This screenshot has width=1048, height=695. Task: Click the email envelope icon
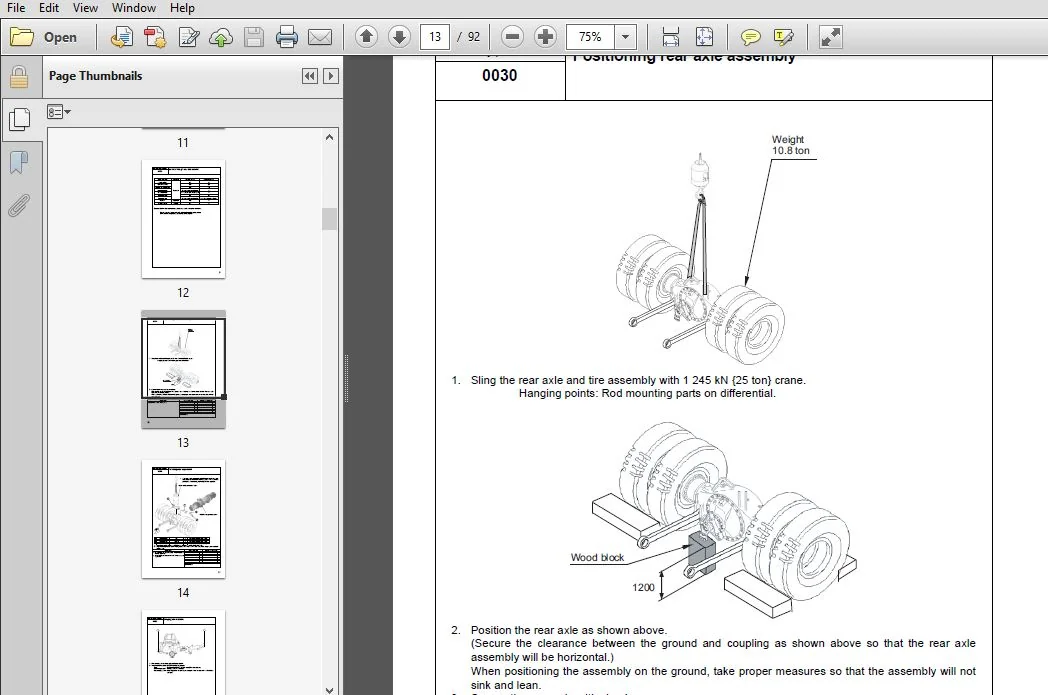[x=320, y=37]
